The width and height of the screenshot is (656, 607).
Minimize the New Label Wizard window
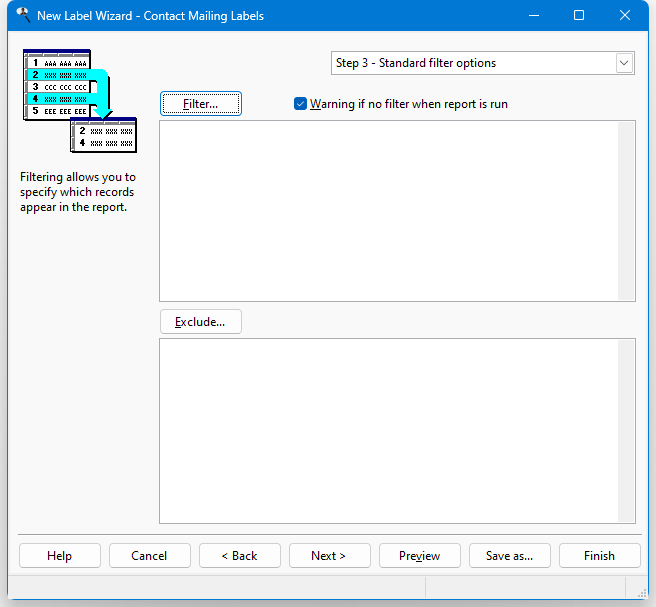[533, 16]
